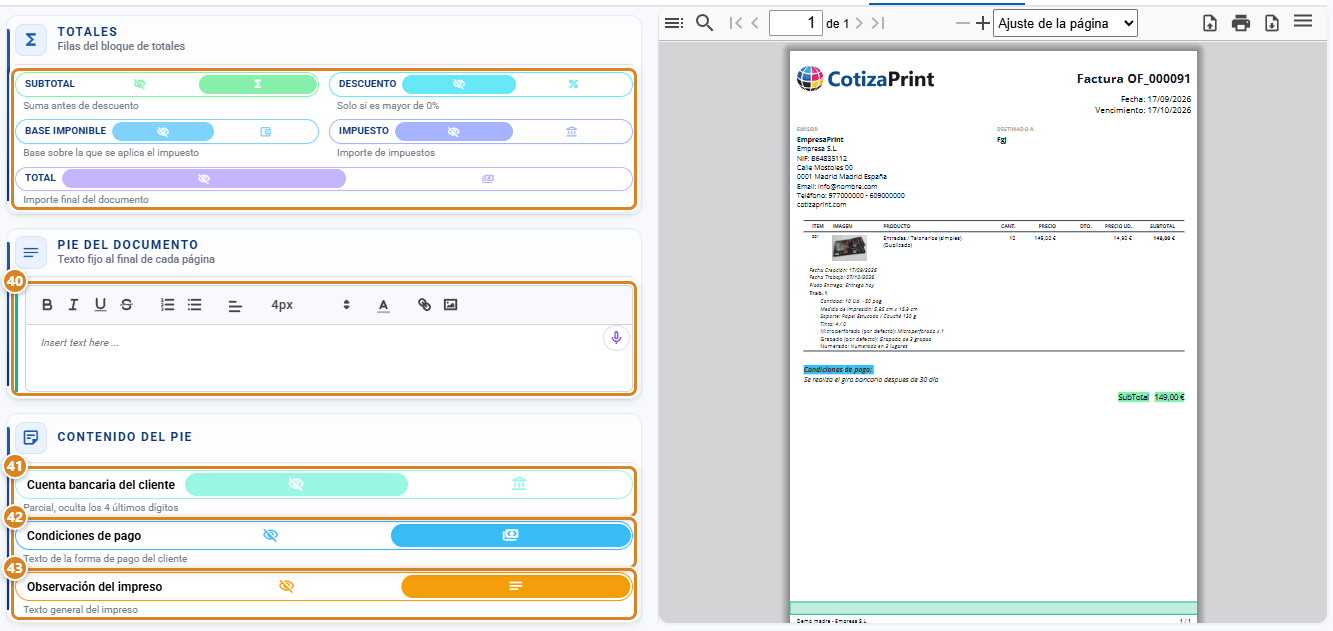This screenshot has width=1333, height=631.
Task: Click the "Factura OF_000091" title
Action: pyautogui.click(x=1134, y=78)
